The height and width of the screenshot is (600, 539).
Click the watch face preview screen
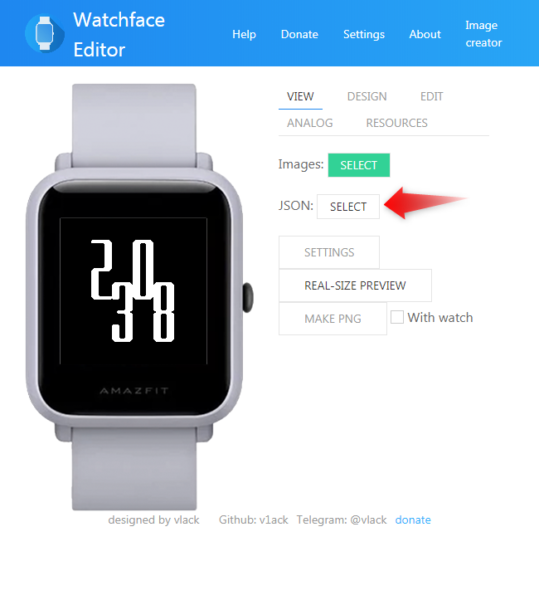coord(134,291)
